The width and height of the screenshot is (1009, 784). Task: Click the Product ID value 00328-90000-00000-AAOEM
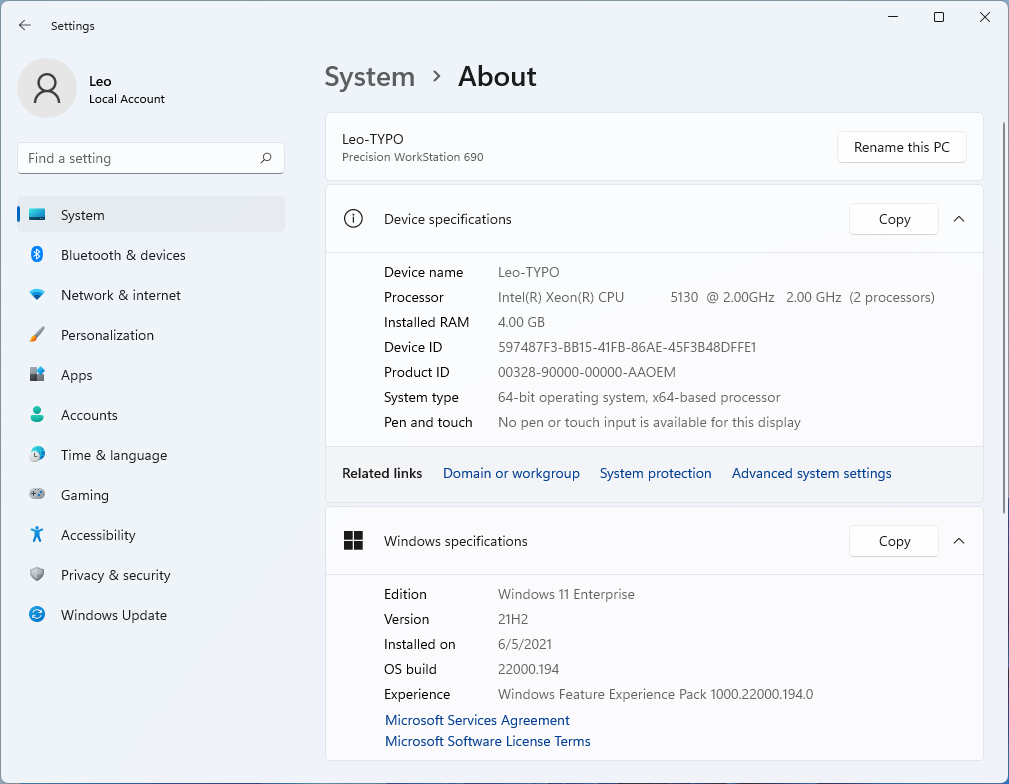coord(586,372)
